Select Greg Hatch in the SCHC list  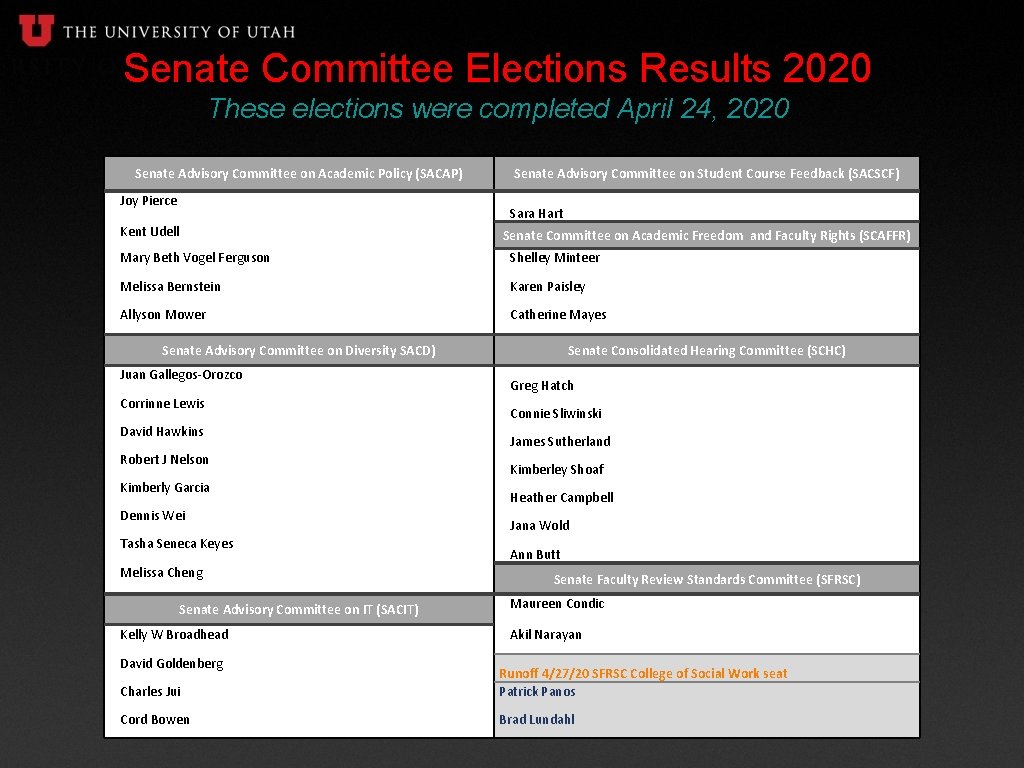pyautogui.click(x=541, y=386)
